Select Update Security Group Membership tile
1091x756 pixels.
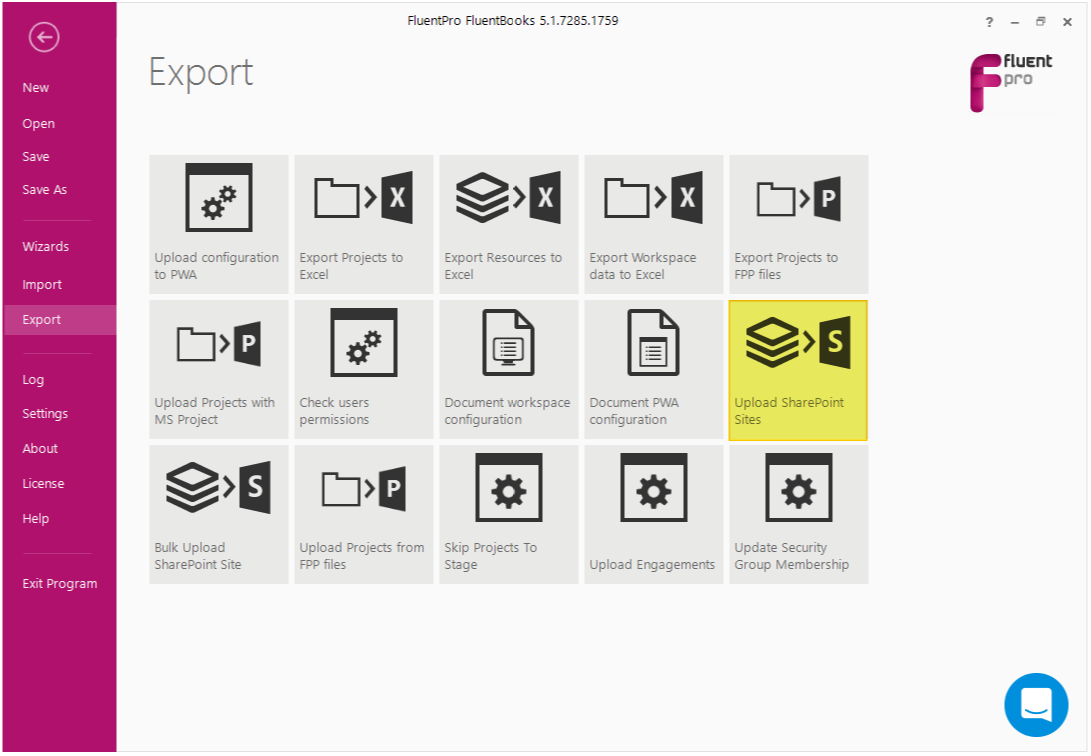tap(798, 514)
